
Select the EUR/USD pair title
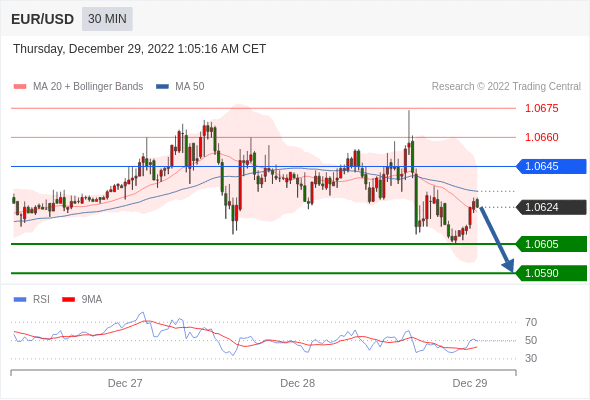[43, 19]
